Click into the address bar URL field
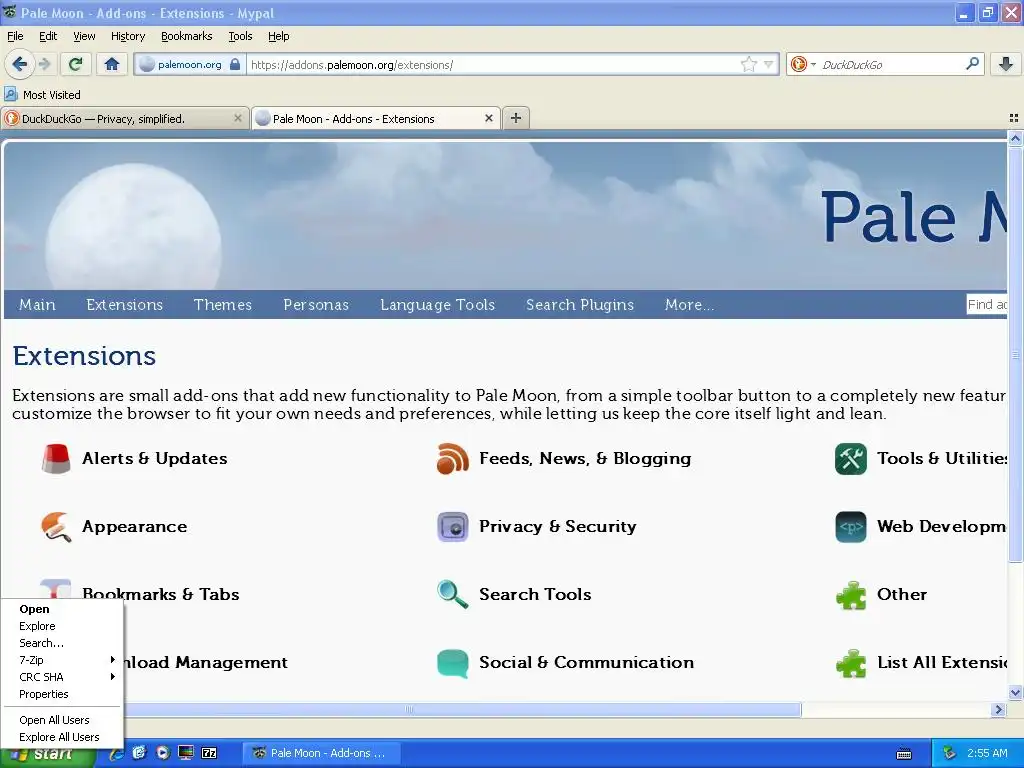Viewport: 1024px width, 768px height. (493, 64)
